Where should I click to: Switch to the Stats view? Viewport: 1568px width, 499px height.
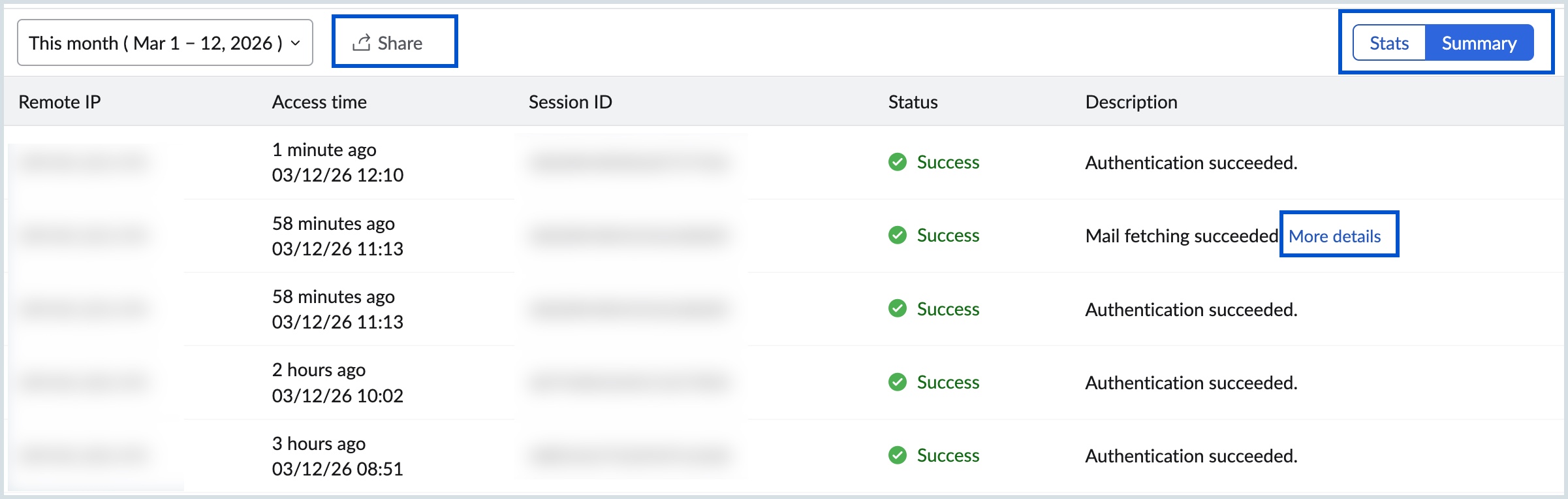click(1388, 43)
